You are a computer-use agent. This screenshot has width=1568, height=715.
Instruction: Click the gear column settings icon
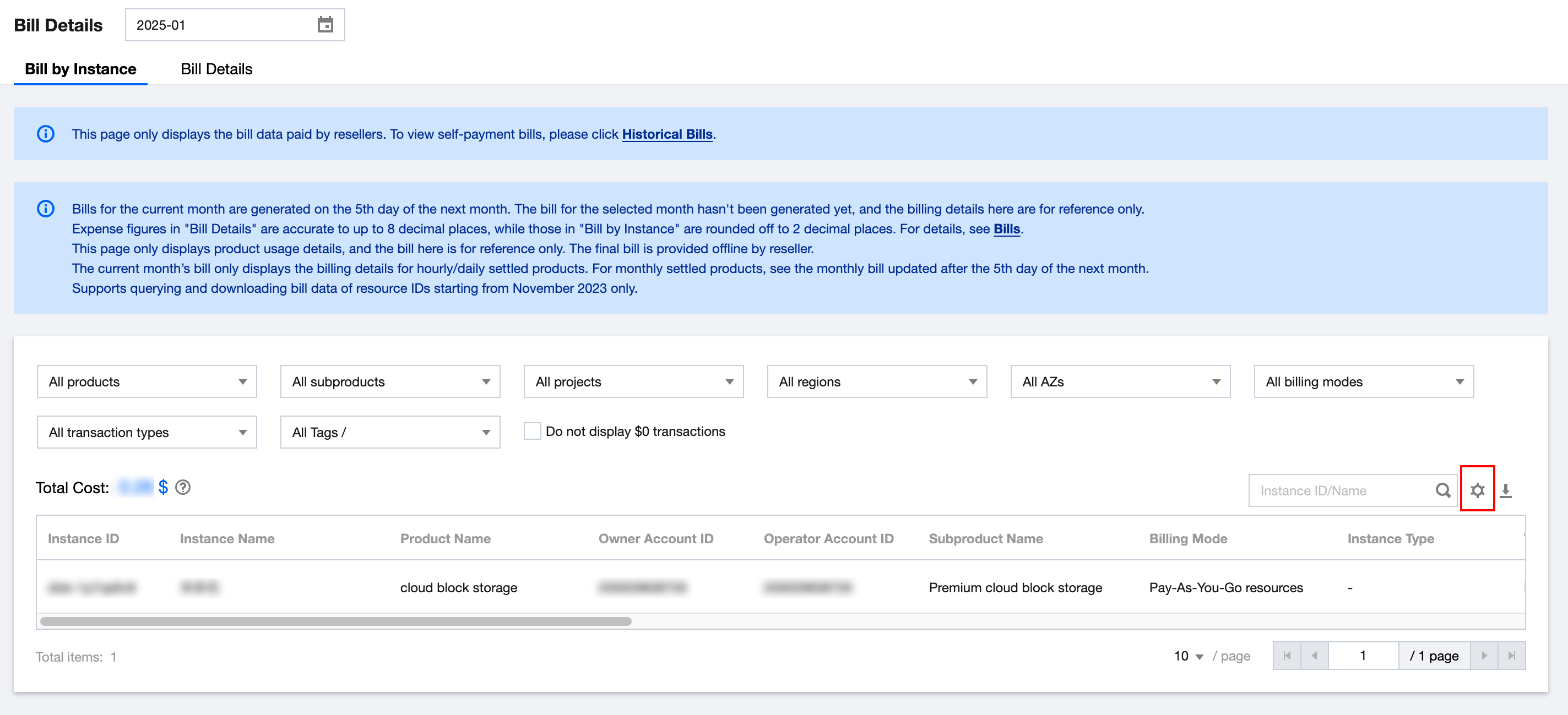coord(1477,490)
